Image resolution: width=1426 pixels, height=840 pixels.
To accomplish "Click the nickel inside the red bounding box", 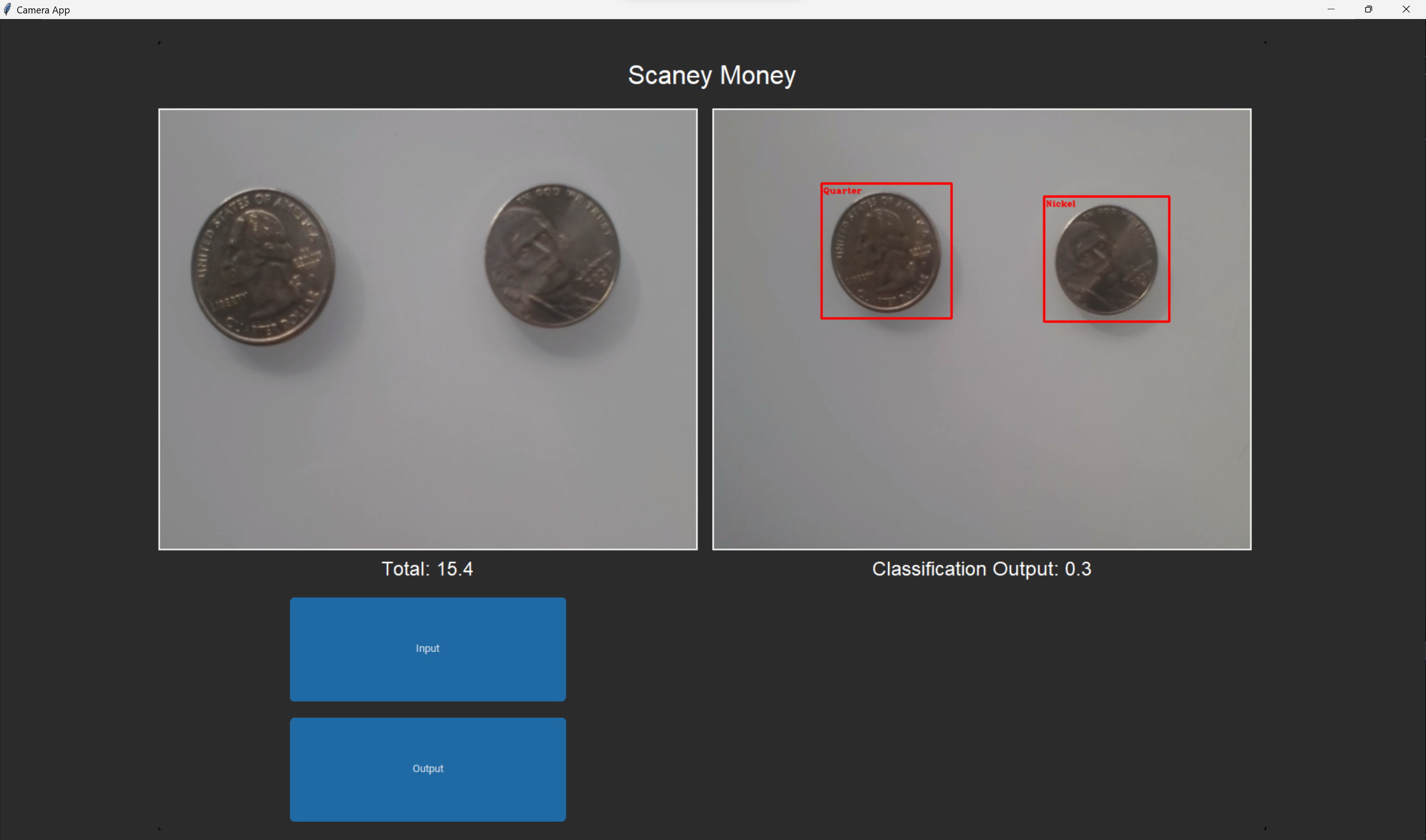I will pyautogui.click(x=1106, y=260).
